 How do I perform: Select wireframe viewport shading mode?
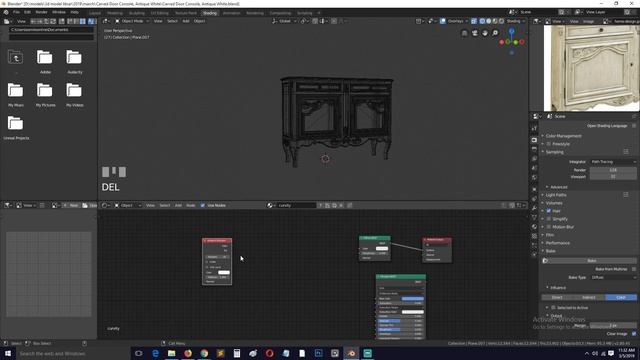coord(482,21)
